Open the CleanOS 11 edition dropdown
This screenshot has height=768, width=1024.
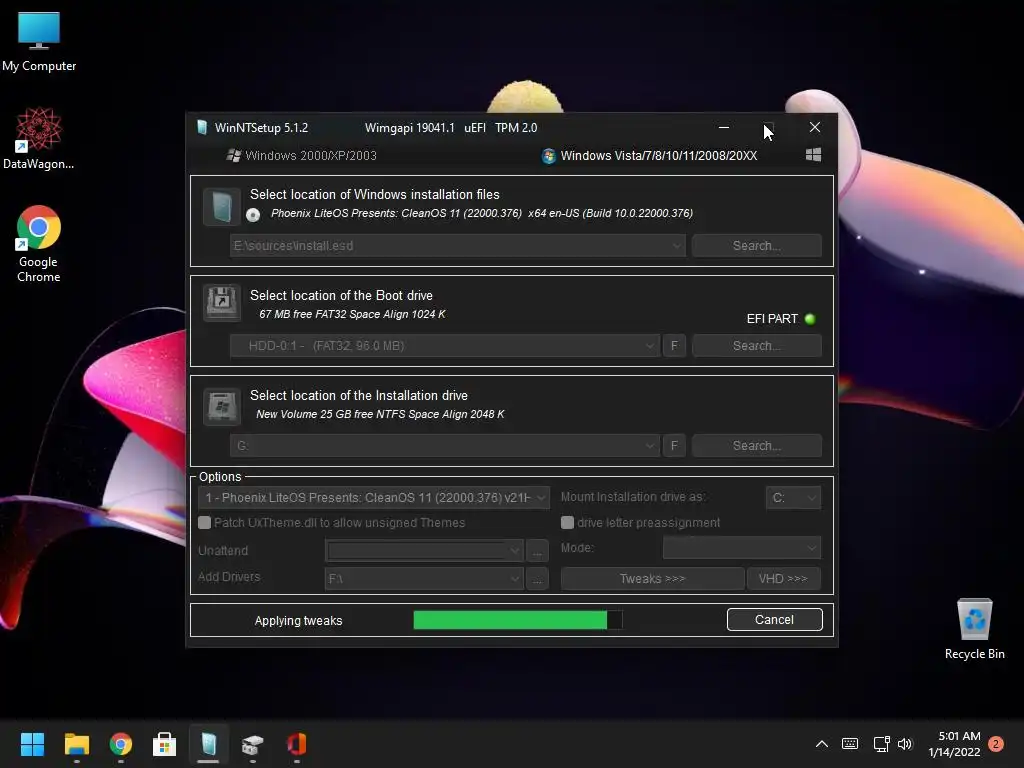(x=374, y=498)
